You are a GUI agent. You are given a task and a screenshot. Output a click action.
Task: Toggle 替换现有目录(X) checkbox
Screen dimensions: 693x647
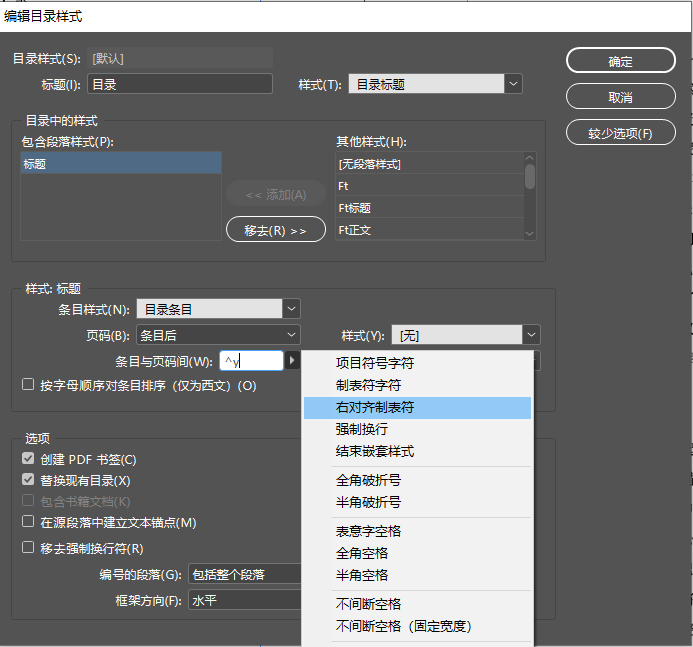coord(28,480)
